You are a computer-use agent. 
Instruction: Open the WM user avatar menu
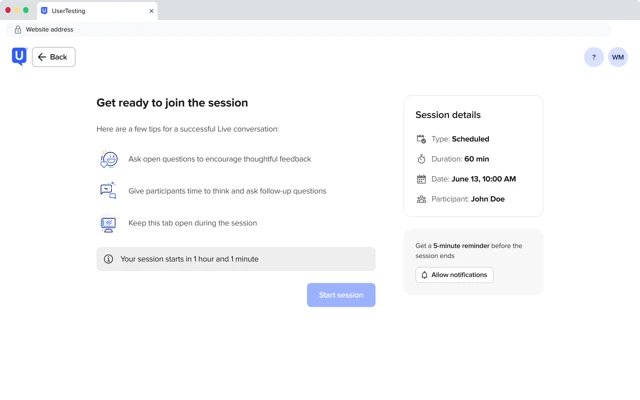(618, 57)
